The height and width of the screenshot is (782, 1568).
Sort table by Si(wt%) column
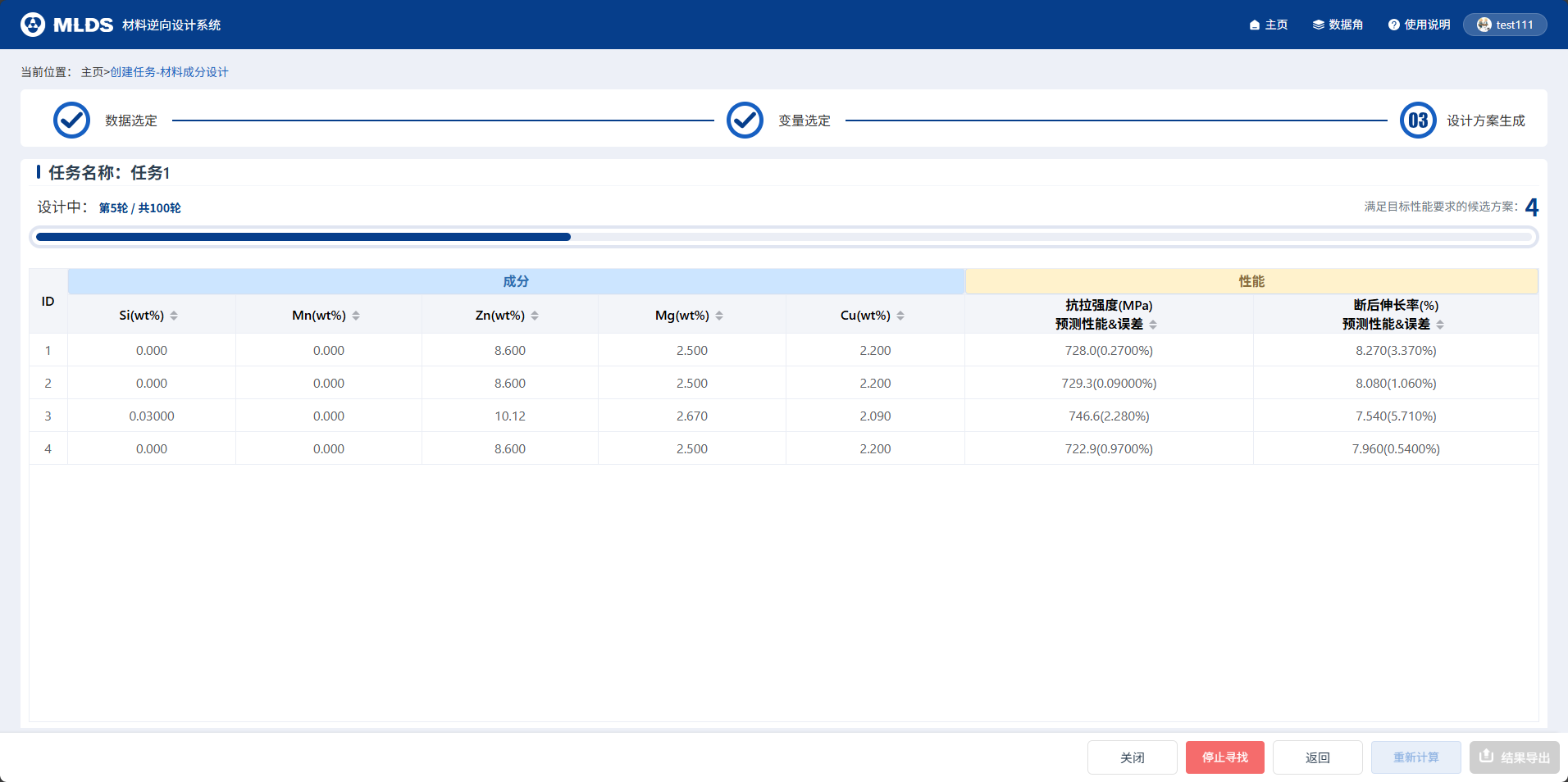pos(174,316)
